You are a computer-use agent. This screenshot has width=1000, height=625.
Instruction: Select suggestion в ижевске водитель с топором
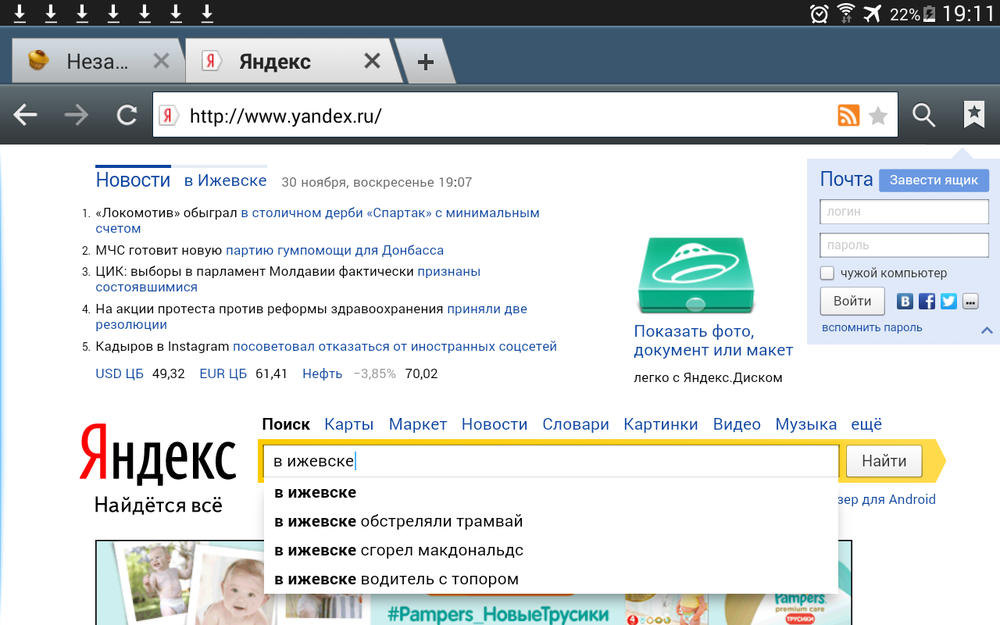point(550,579)
